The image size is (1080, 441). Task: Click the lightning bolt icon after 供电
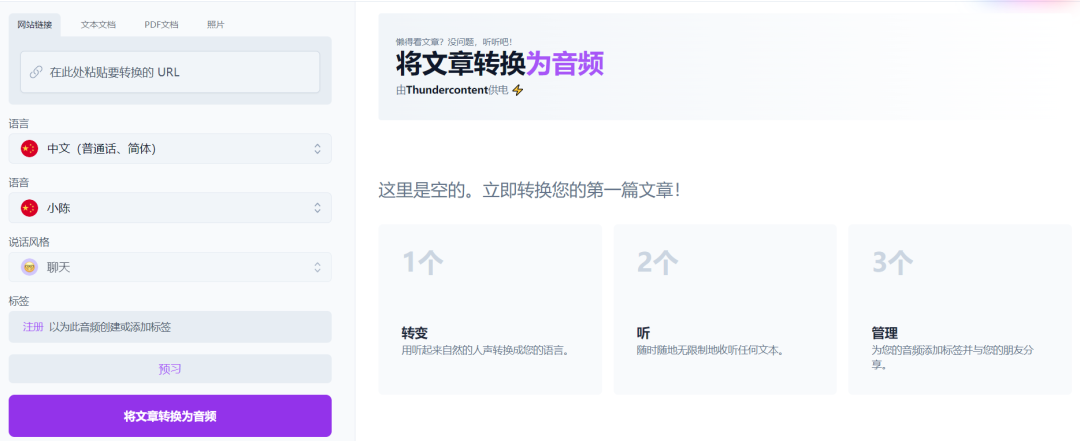(517, 90)
